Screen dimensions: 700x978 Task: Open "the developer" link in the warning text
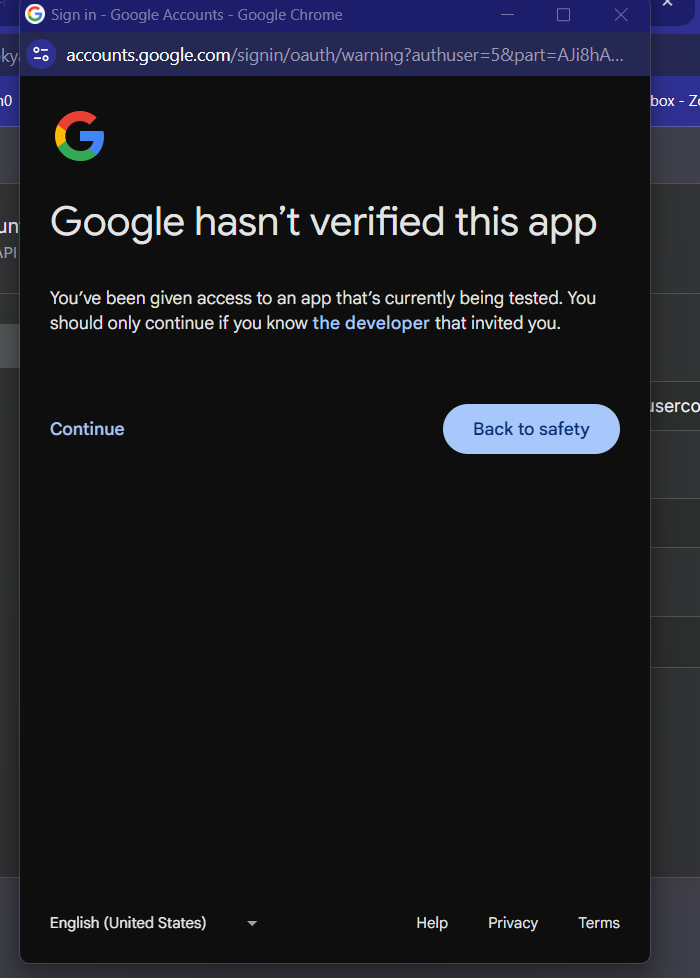[371, 323]
